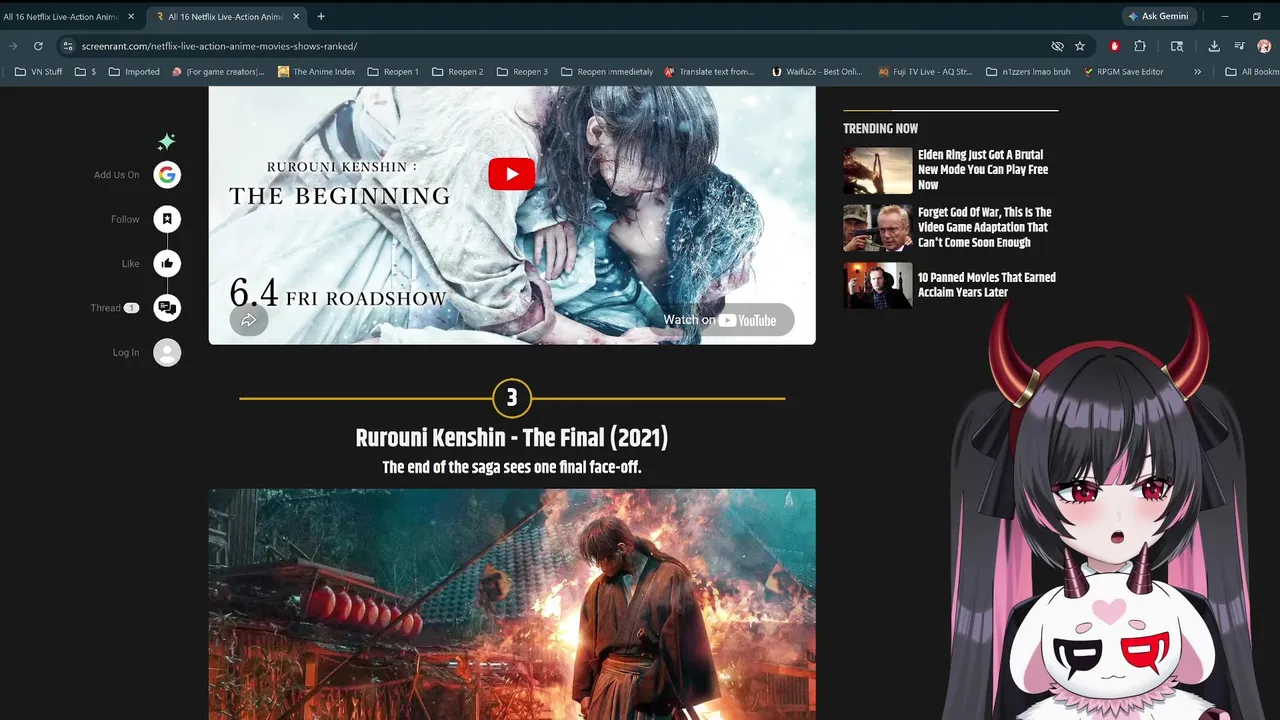Open the Fuji TV Live bookmark
Screen dimensions: 1280x720
click(x=925, y=72)
